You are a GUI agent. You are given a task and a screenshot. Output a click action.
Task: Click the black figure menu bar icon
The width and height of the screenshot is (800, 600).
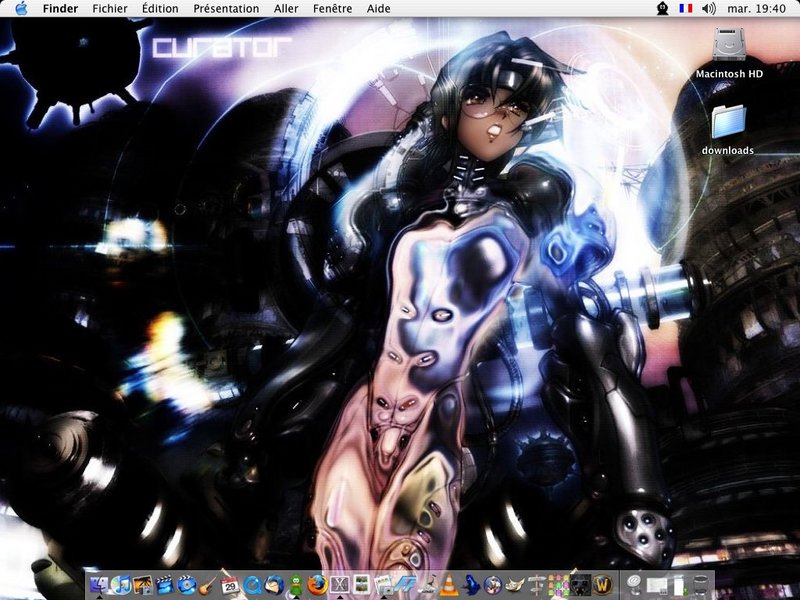coord(662,8)
